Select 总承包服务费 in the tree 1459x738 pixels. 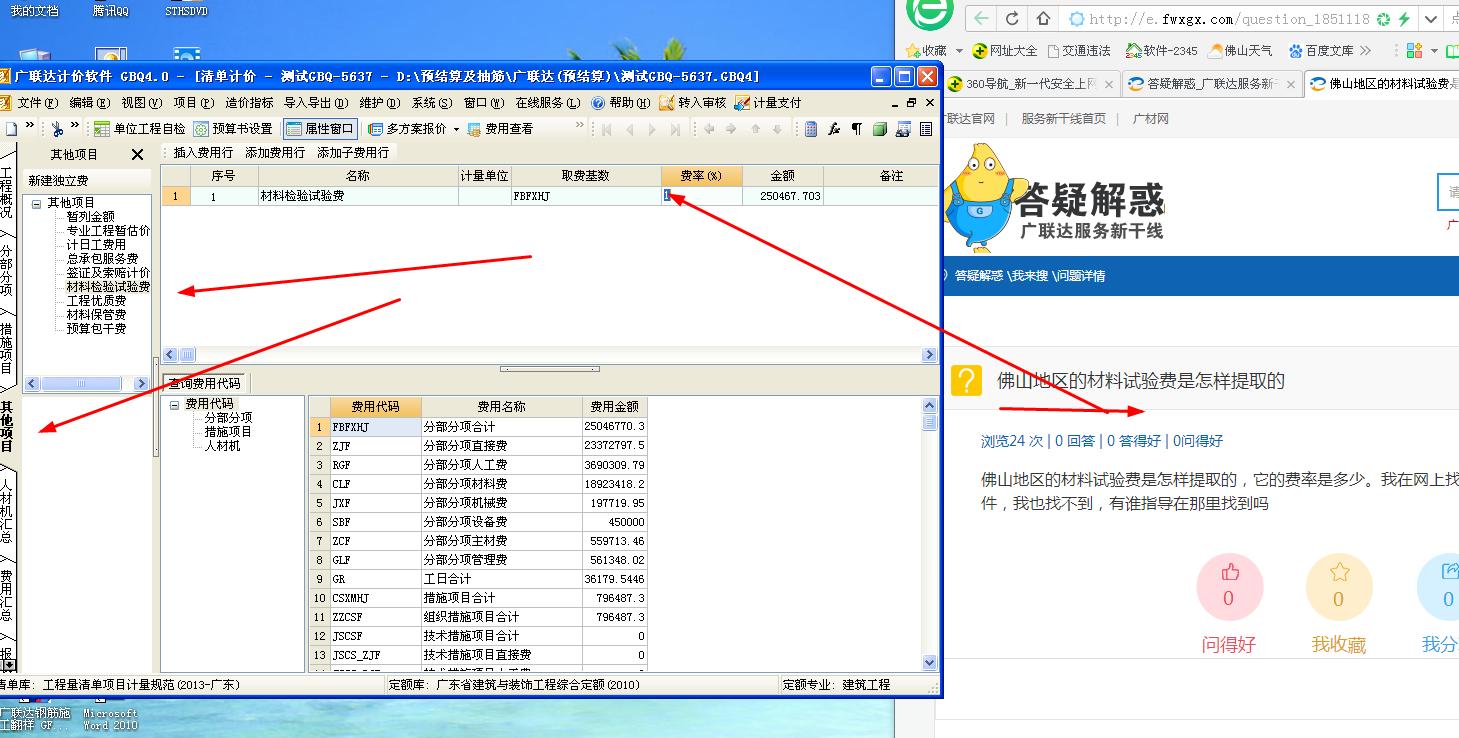coord(102,258)
